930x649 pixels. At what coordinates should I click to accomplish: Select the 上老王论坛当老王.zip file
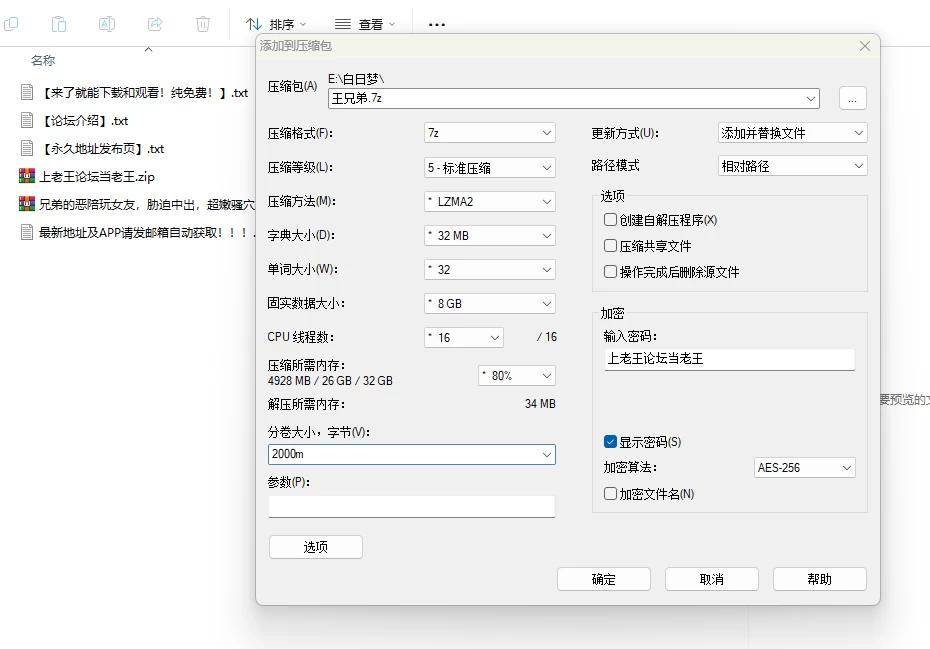[97, 176]
